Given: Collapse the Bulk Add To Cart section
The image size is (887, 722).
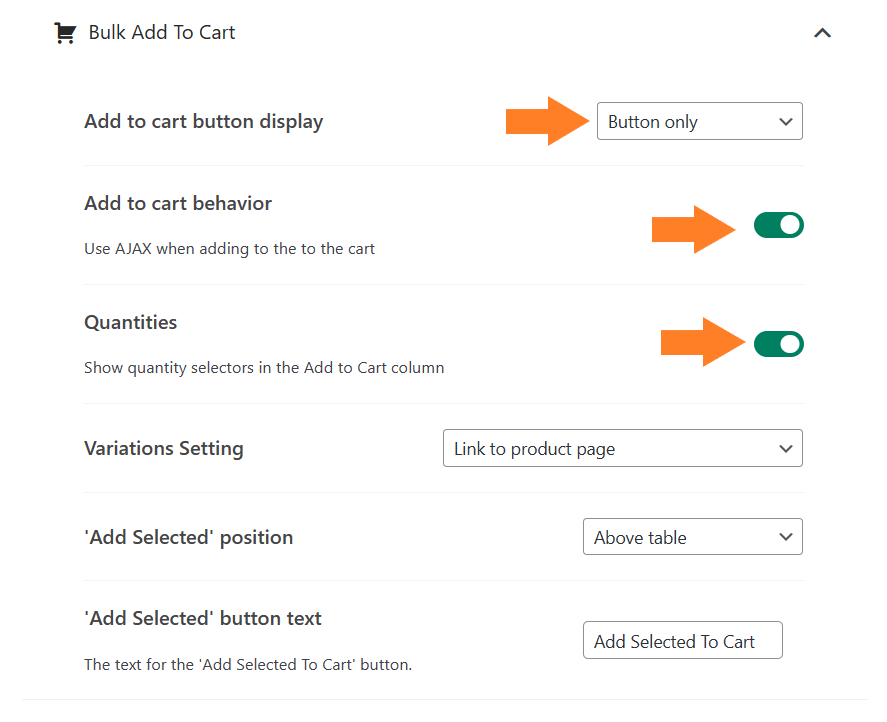Looking at the screenshot, I should 822,33.
